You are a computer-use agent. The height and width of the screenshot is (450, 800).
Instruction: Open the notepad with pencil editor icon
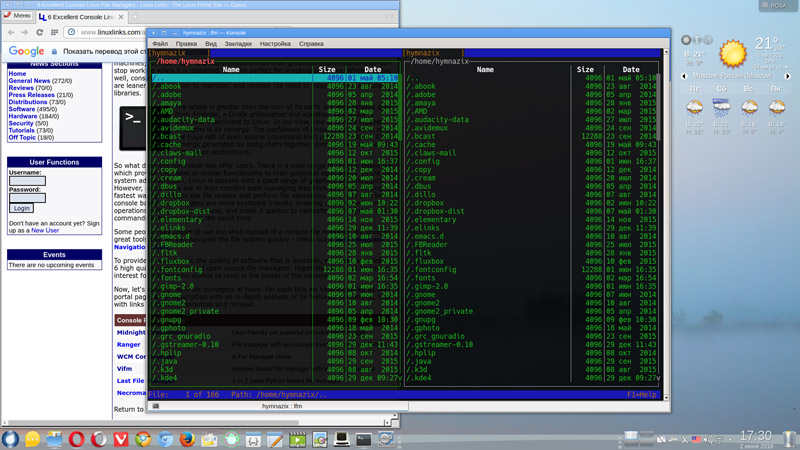[276, 439]
